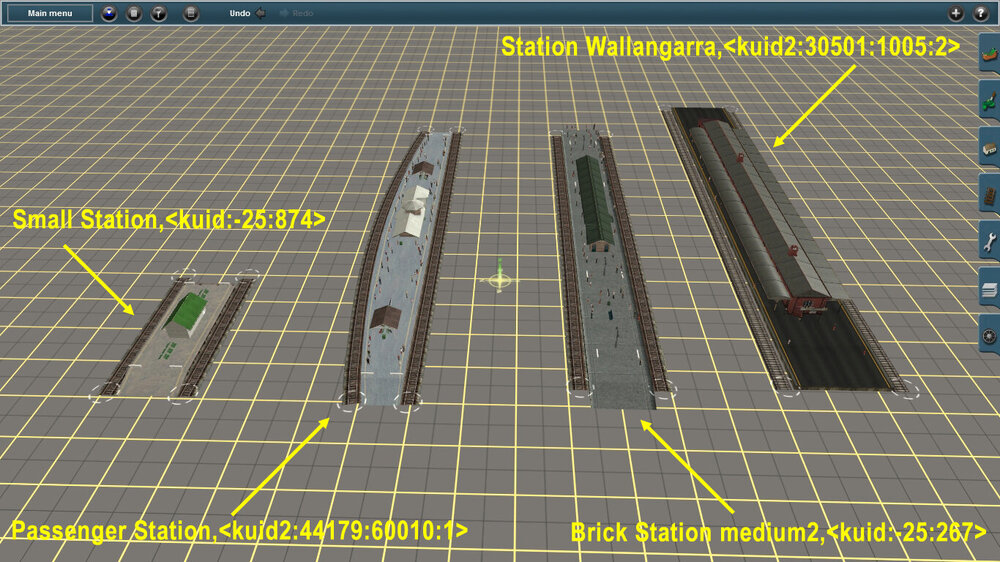Click the green compass marker on grid
The height and width of the screenshot is (562, 1000).
click(500, 277)
